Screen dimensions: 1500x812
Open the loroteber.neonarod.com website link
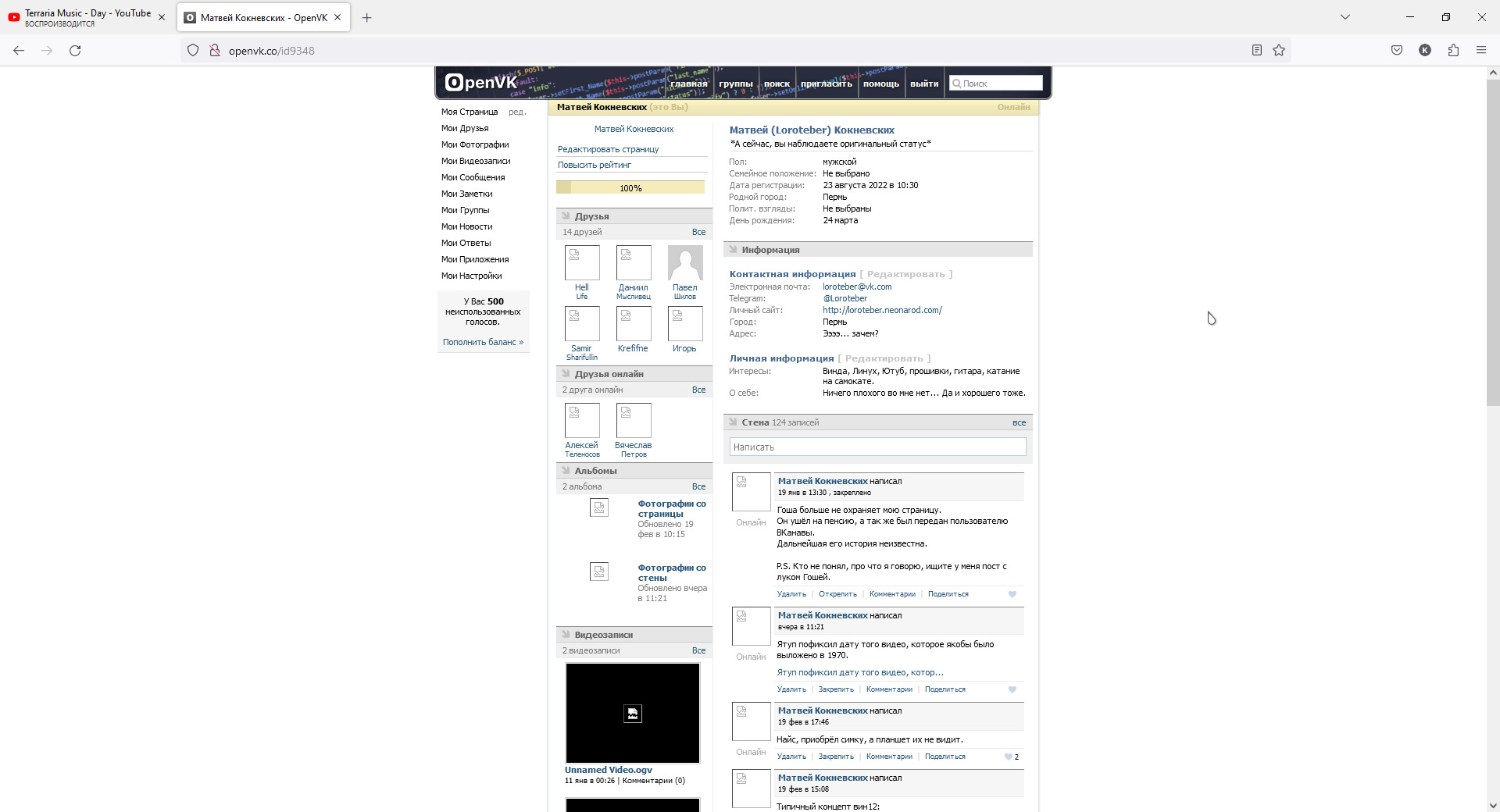tap(882, 310)
